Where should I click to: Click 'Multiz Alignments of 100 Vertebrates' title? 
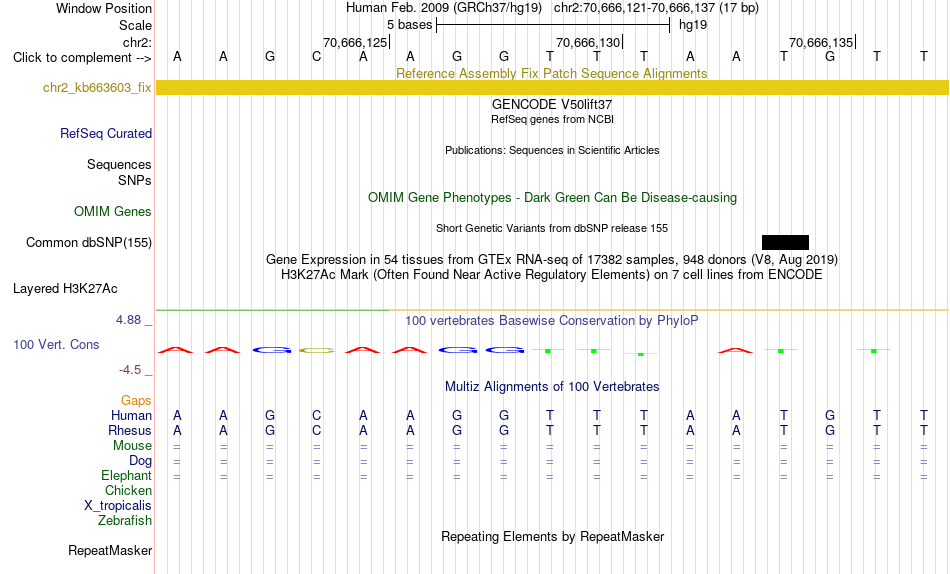click(x=552, y=387)
